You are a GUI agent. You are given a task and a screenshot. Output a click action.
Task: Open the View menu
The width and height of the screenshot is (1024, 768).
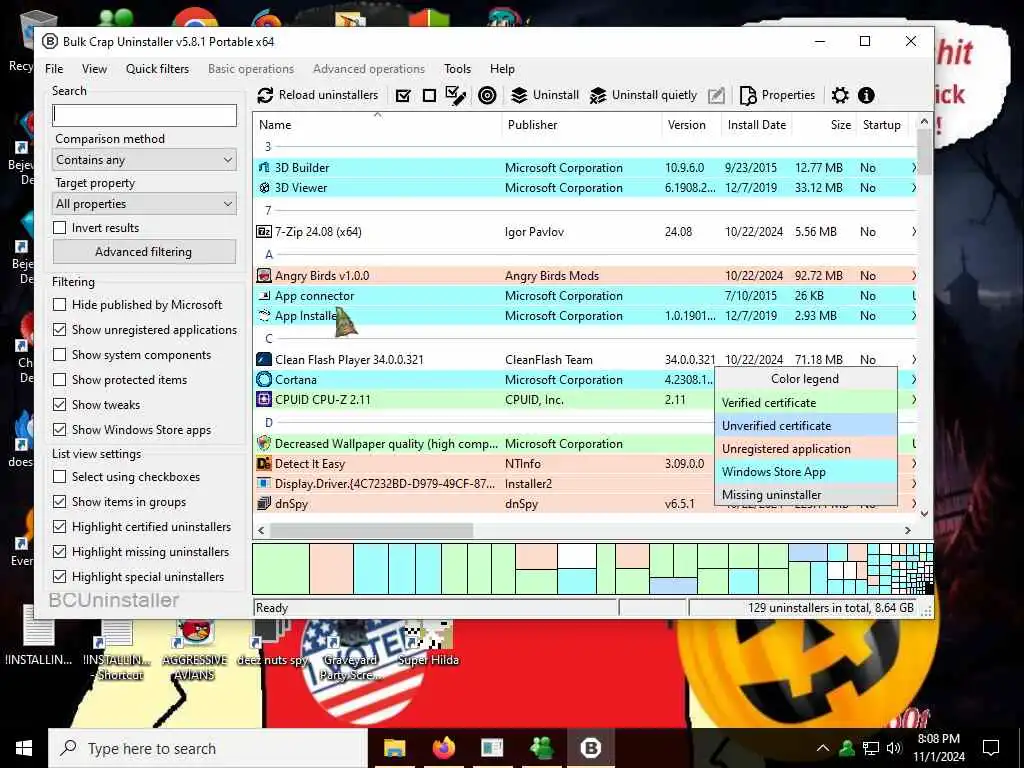pyautogui.click(x=94, y=69)
